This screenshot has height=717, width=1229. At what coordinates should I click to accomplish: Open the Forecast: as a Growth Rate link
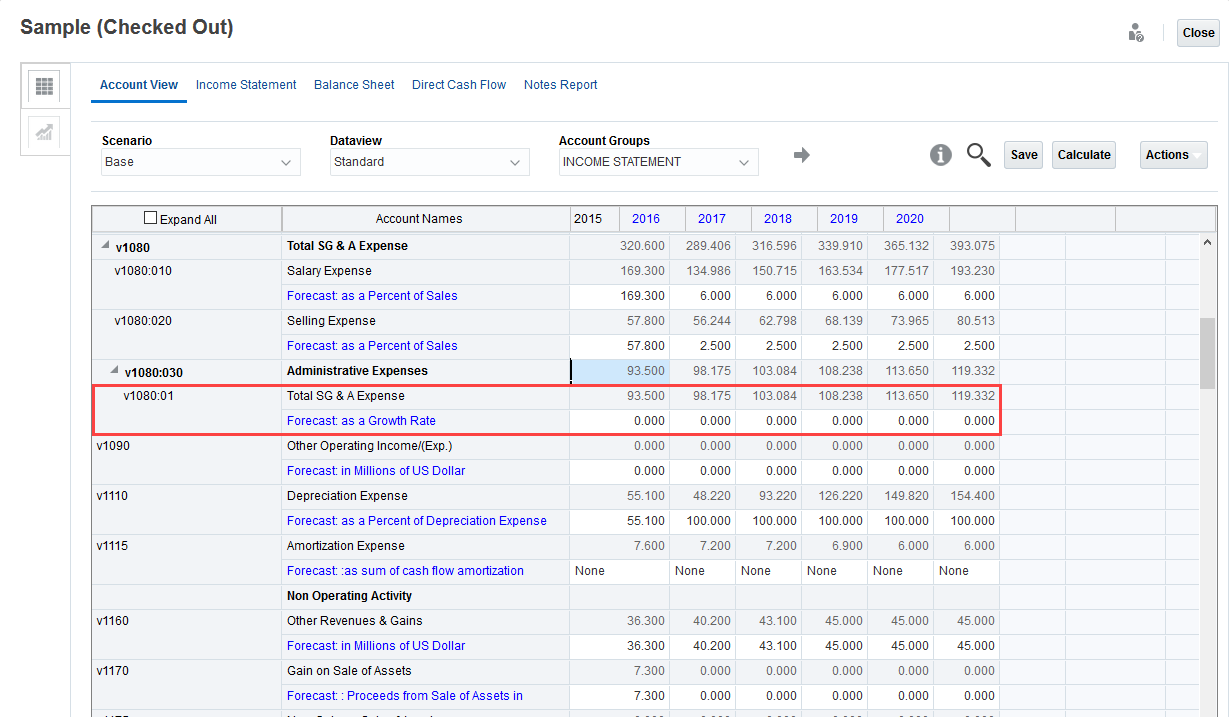361,421
